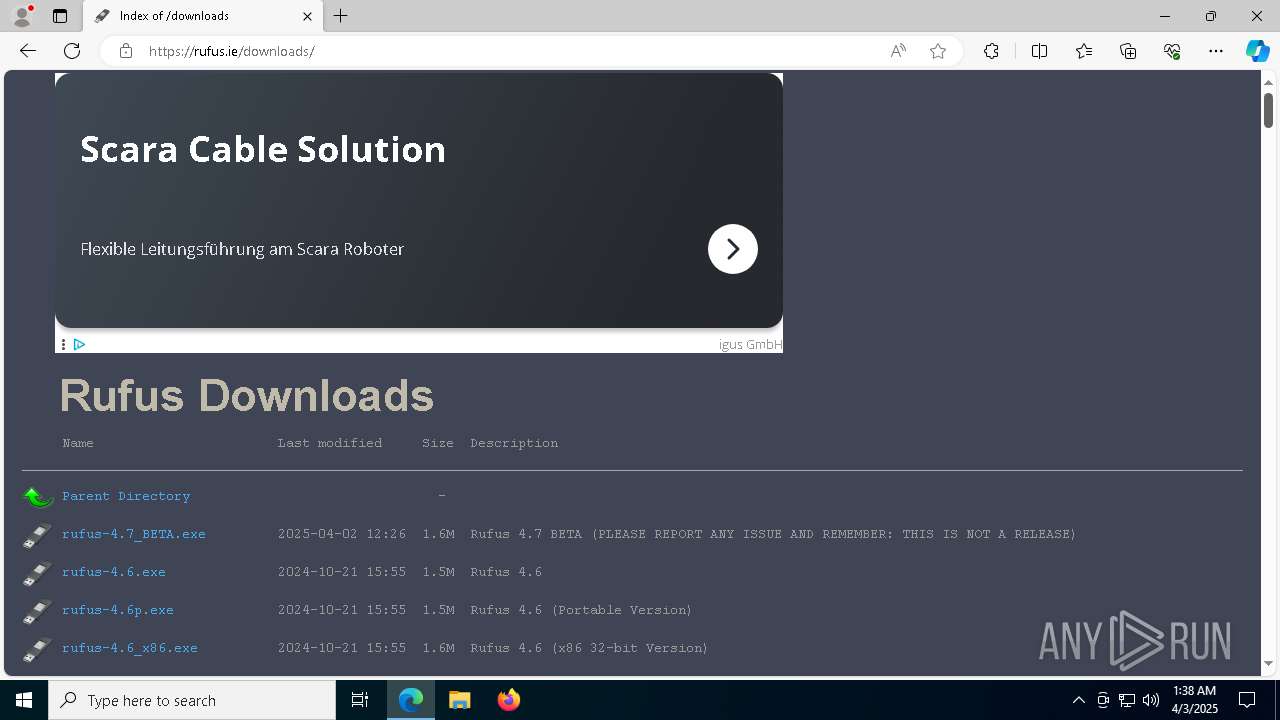Click the USB icon beside rufus-4.6p.exe
1280x720 pixels.
click(x=37, y=611)
